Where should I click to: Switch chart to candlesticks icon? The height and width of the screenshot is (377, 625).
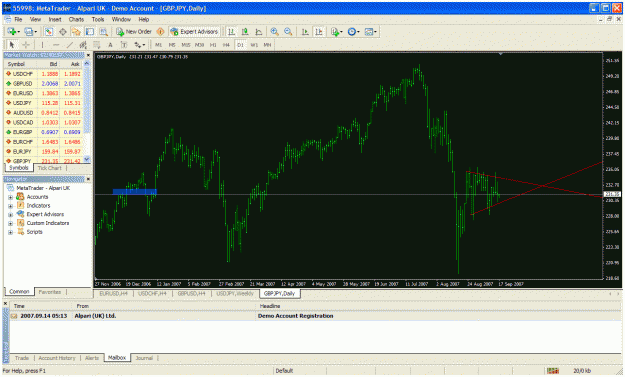(x=245, y=31)
